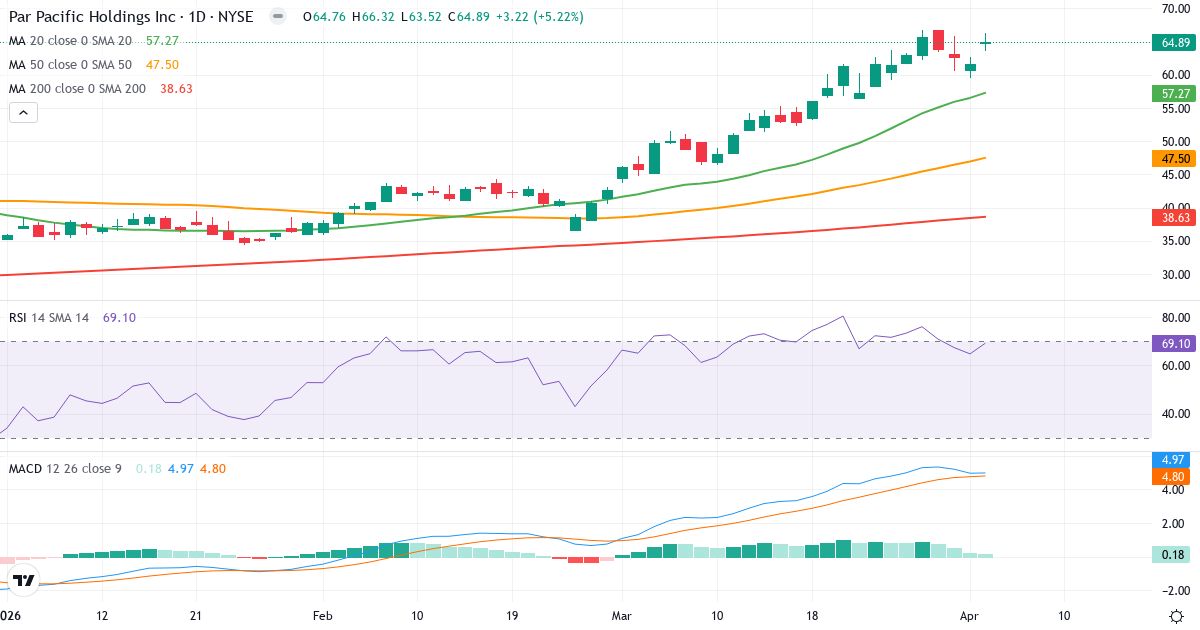The width and height of the screenshot is (1200, 630).
Task: Click the 4.97 MACD value tag on the scale
Action: 1171,461
